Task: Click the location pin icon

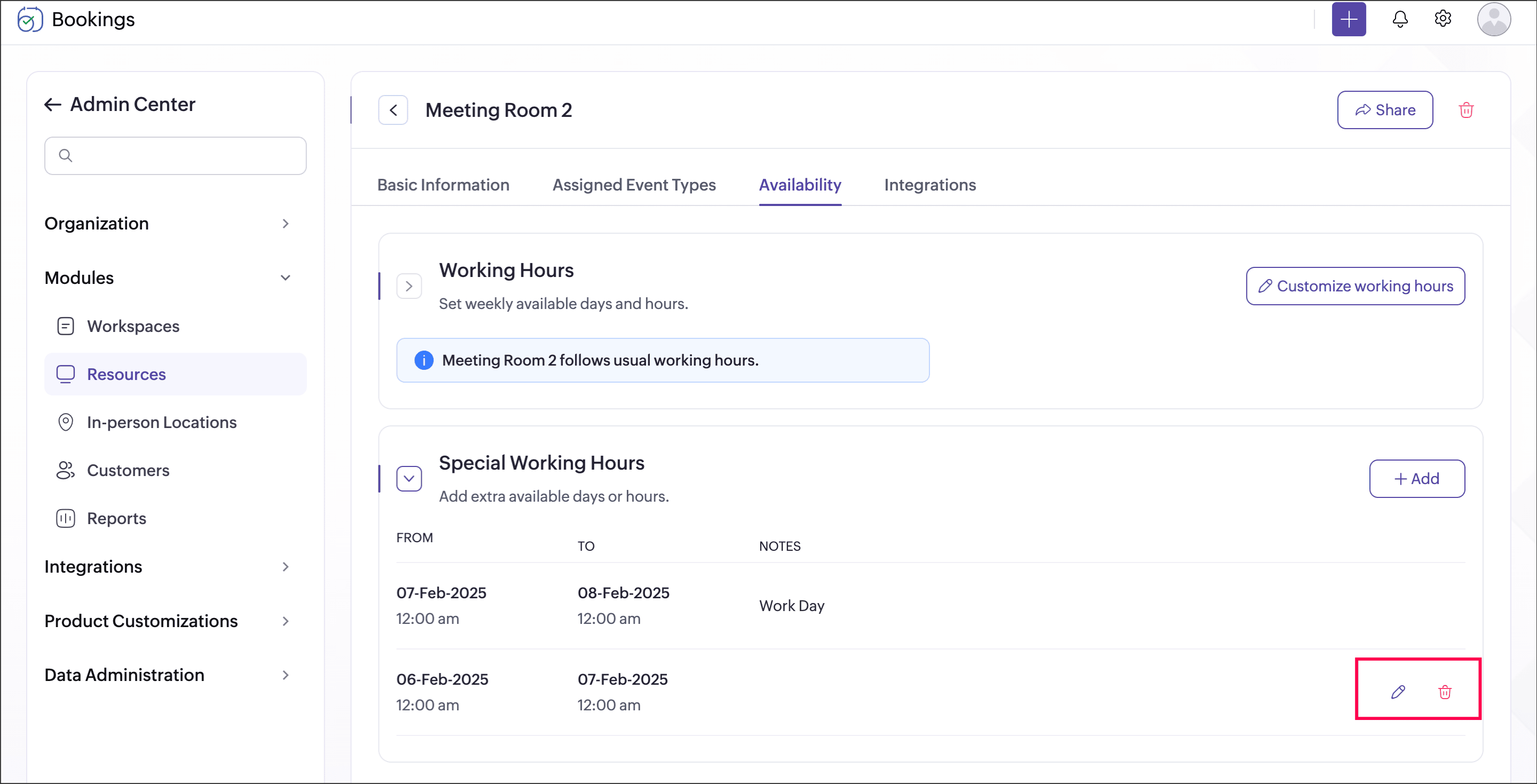Action: tap(66, 423)
